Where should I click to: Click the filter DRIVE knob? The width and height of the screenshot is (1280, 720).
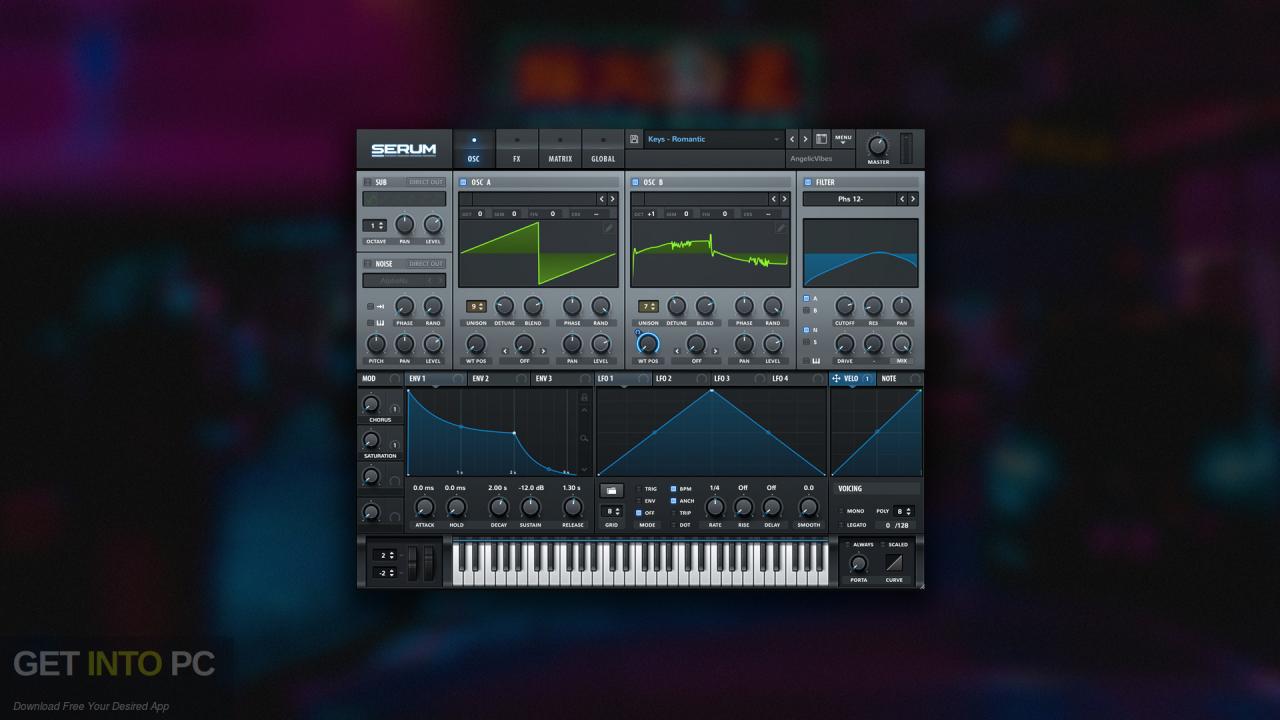point(844,344)
